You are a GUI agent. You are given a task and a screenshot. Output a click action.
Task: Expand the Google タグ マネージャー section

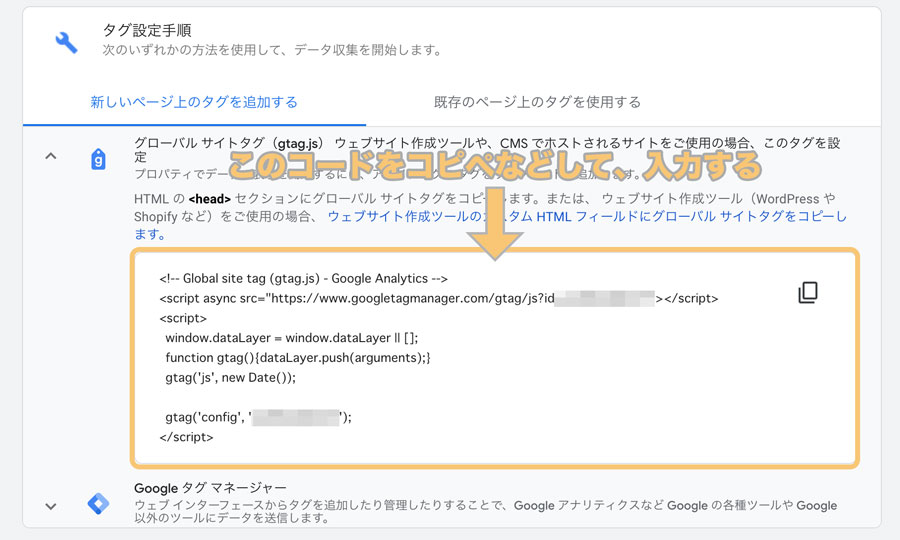51,506
